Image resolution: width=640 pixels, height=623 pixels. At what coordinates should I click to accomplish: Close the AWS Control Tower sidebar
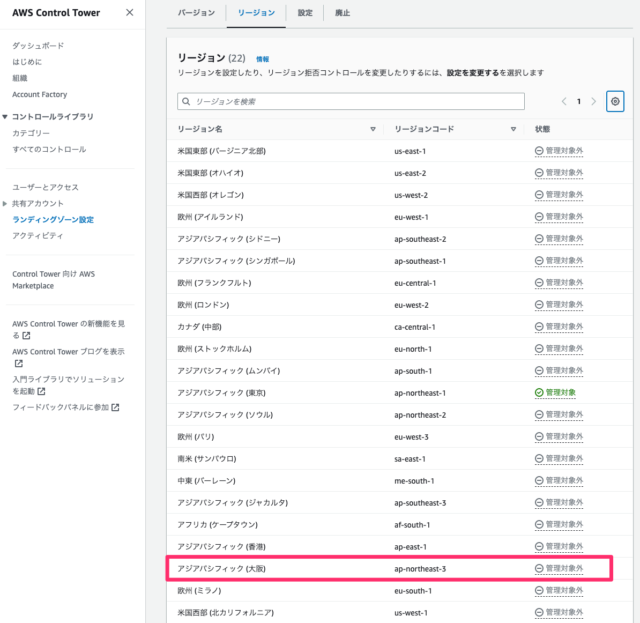pos(129,13)
